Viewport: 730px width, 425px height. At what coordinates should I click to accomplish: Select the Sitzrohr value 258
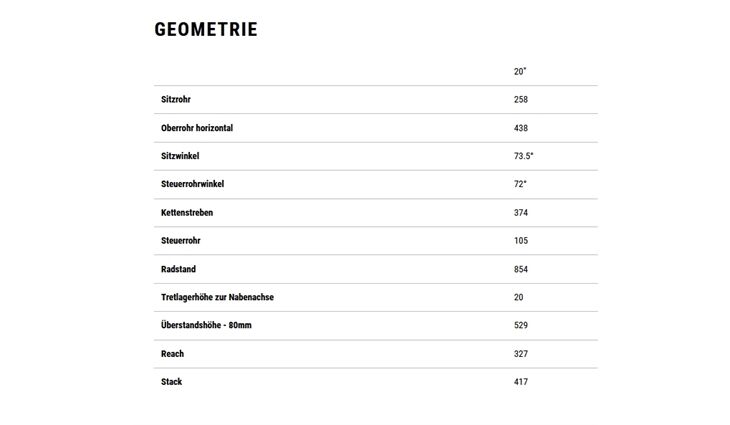[521, 100]
